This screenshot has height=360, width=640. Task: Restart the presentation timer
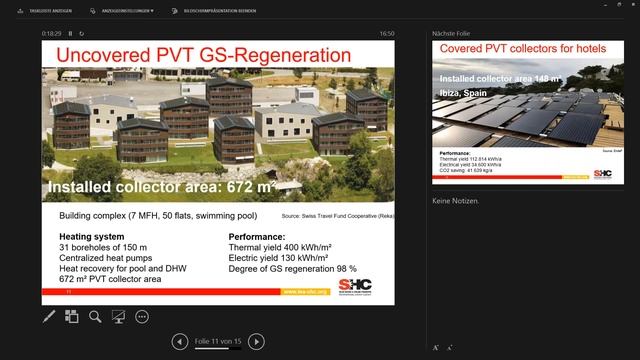click(x=82, y=33)
